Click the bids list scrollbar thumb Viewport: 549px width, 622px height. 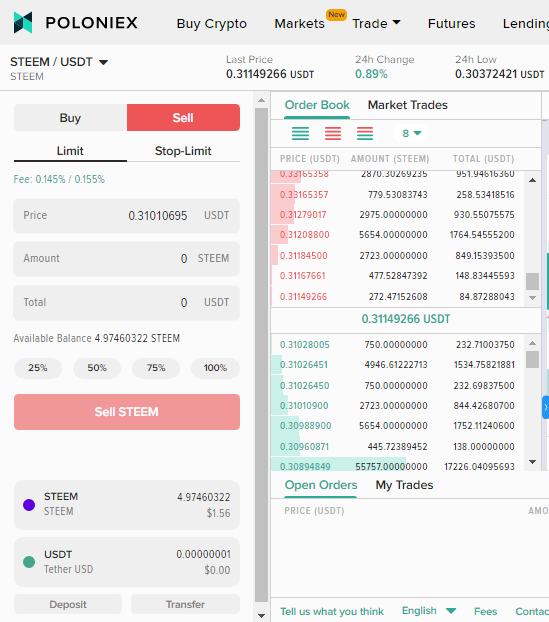coord(532,359)
